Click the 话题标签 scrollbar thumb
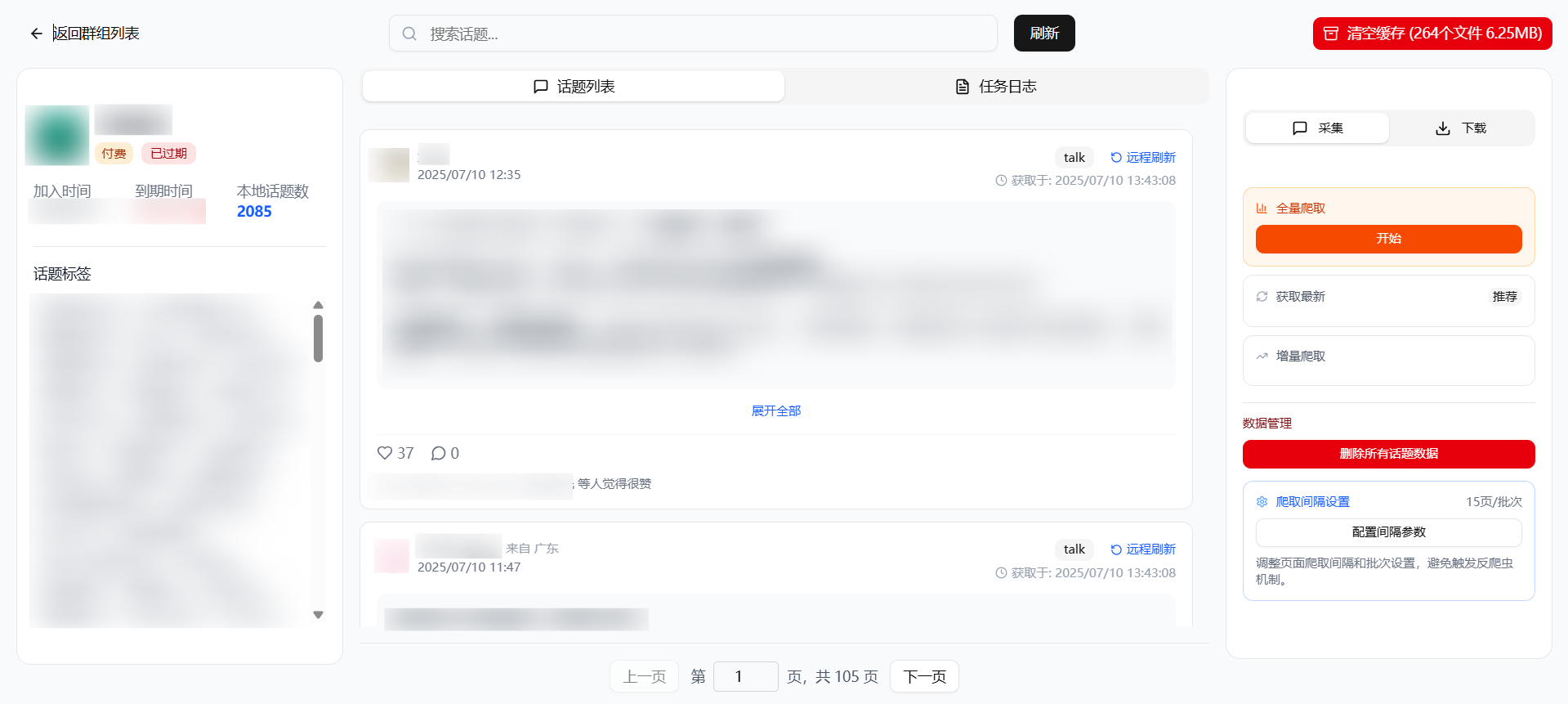Image resolution: width=1568 pixels, height=704 pixels. coord(318,339)
